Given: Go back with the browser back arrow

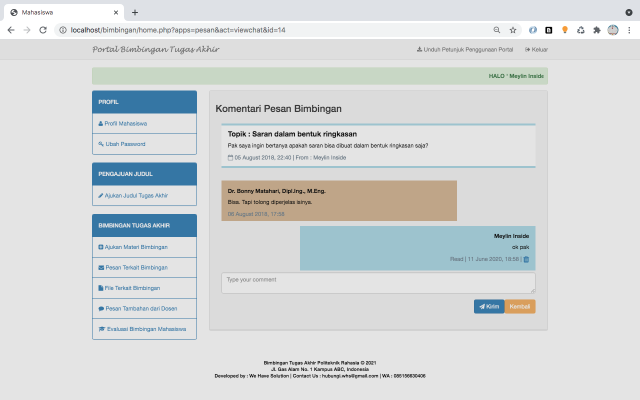Looking at the screenshot, I should [11, 30].
